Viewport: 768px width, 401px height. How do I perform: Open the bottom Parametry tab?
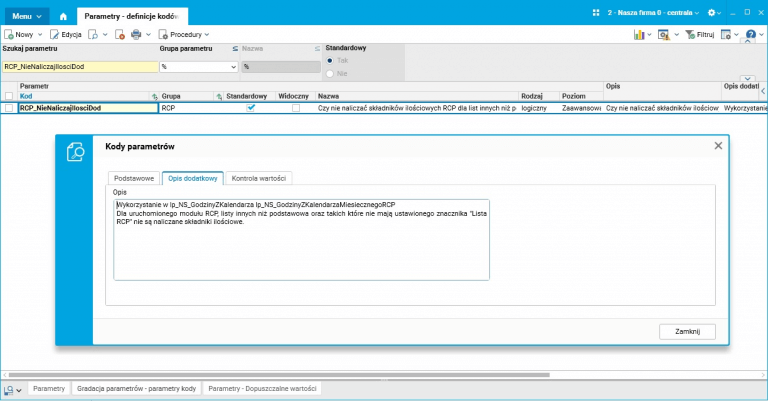48,388
